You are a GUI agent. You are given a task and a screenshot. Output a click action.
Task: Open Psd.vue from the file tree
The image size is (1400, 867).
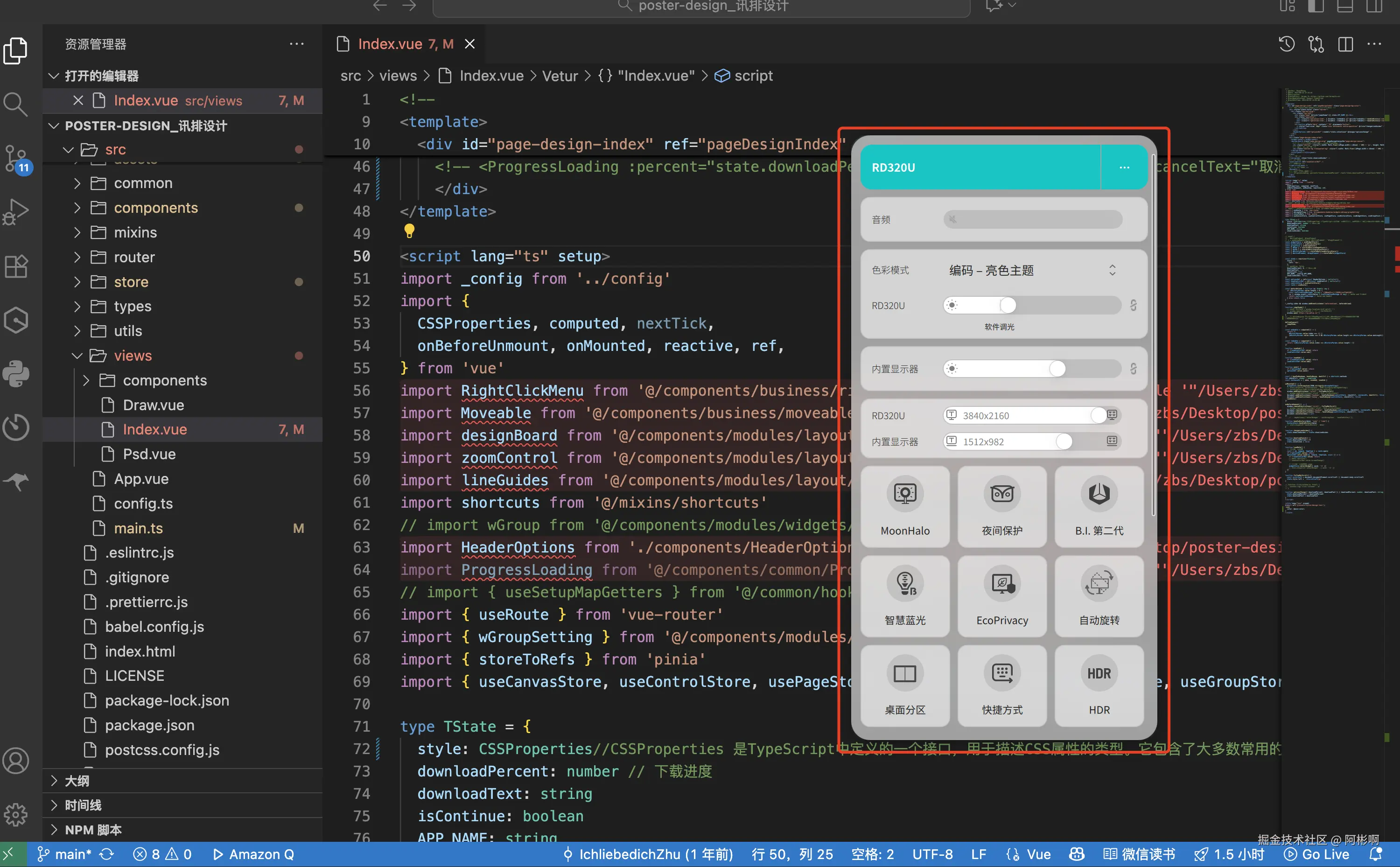149,454
